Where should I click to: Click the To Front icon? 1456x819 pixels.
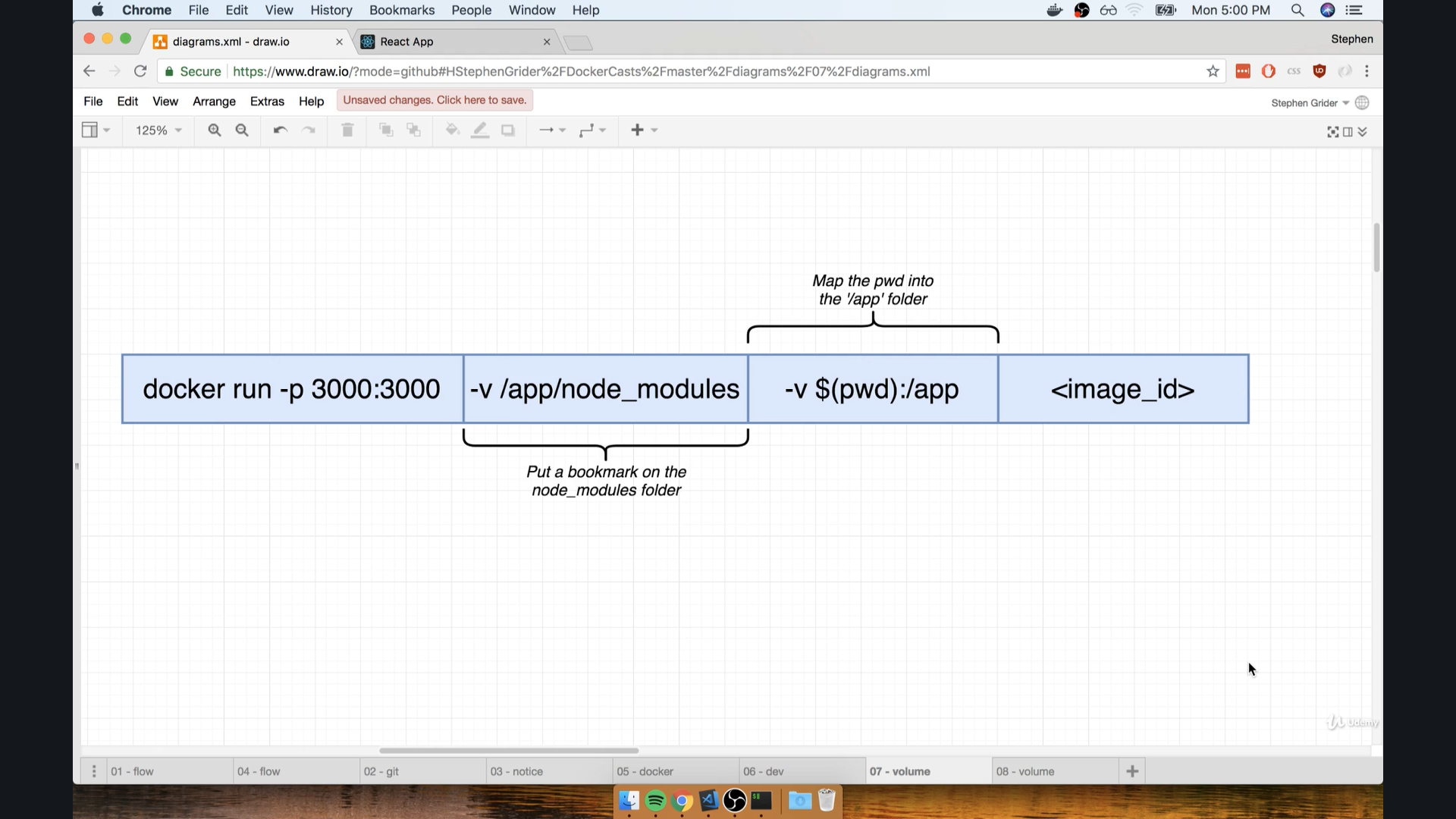[x=386, y=130]
